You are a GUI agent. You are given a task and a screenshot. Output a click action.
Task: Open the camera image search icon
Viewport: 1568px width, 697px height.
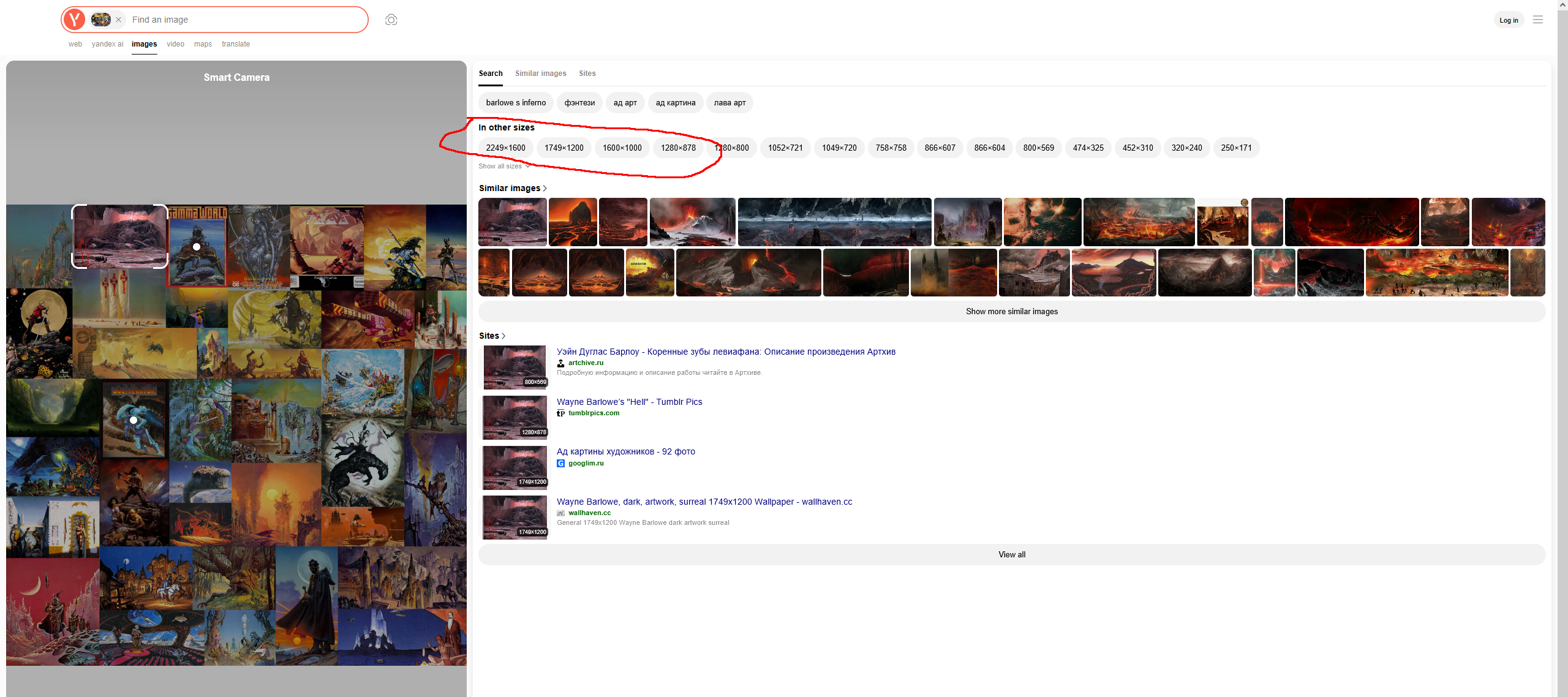click(x=391, y=20)
